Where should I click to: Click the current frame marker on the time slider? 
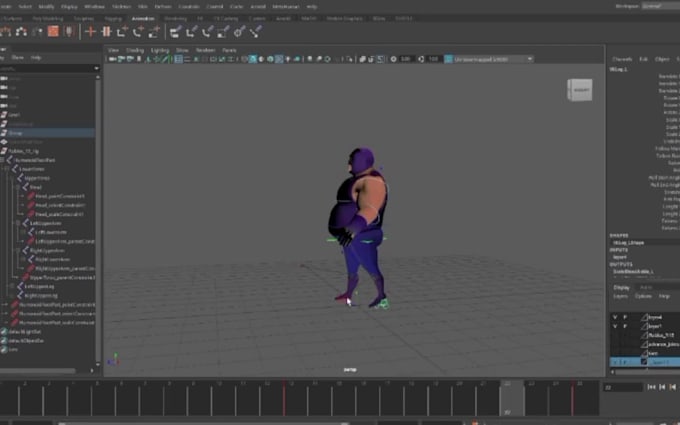pos(512,398)
